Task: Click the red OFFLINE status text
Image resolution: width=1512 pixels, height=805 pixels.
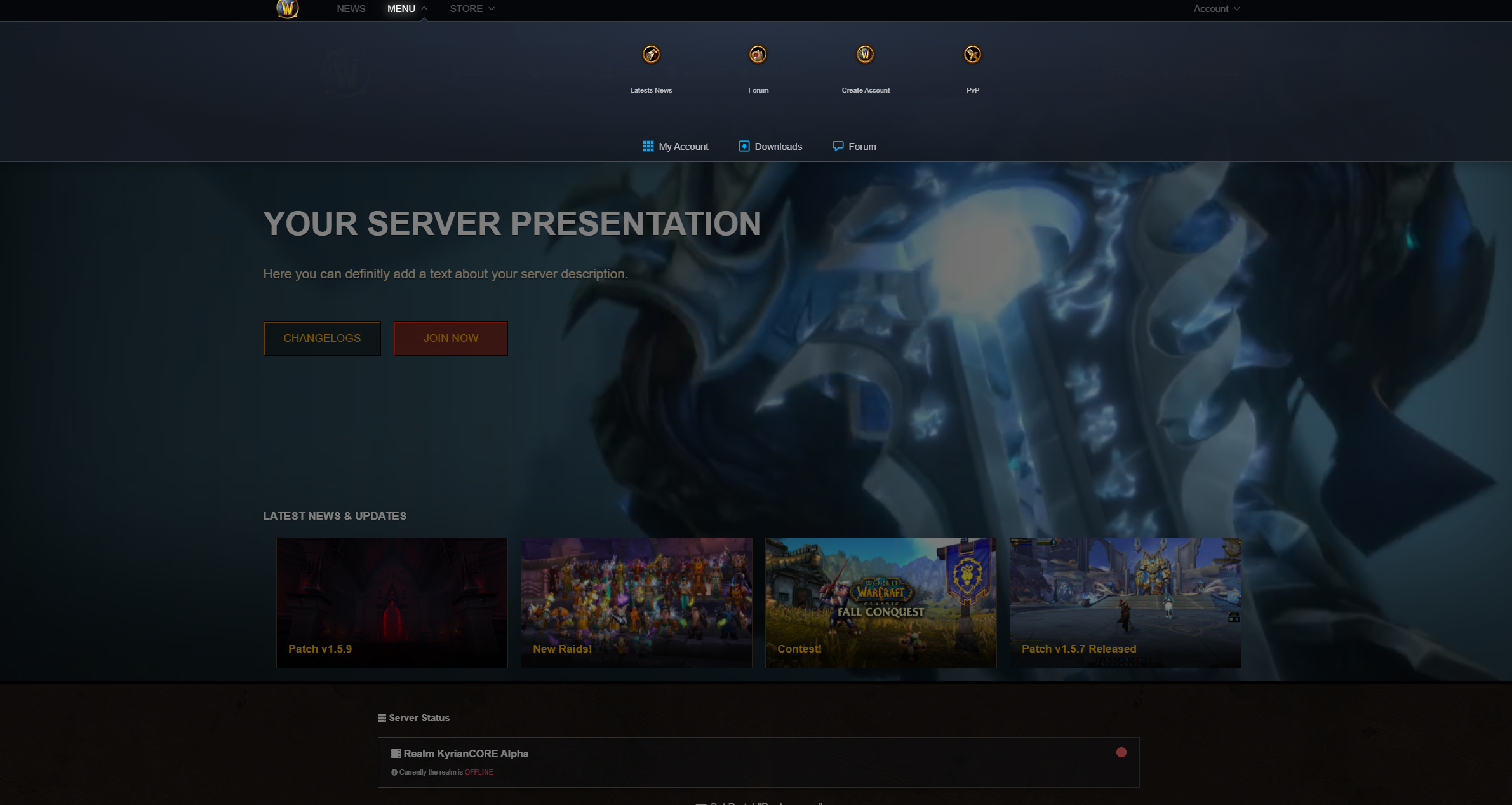Action: [479, 773]
